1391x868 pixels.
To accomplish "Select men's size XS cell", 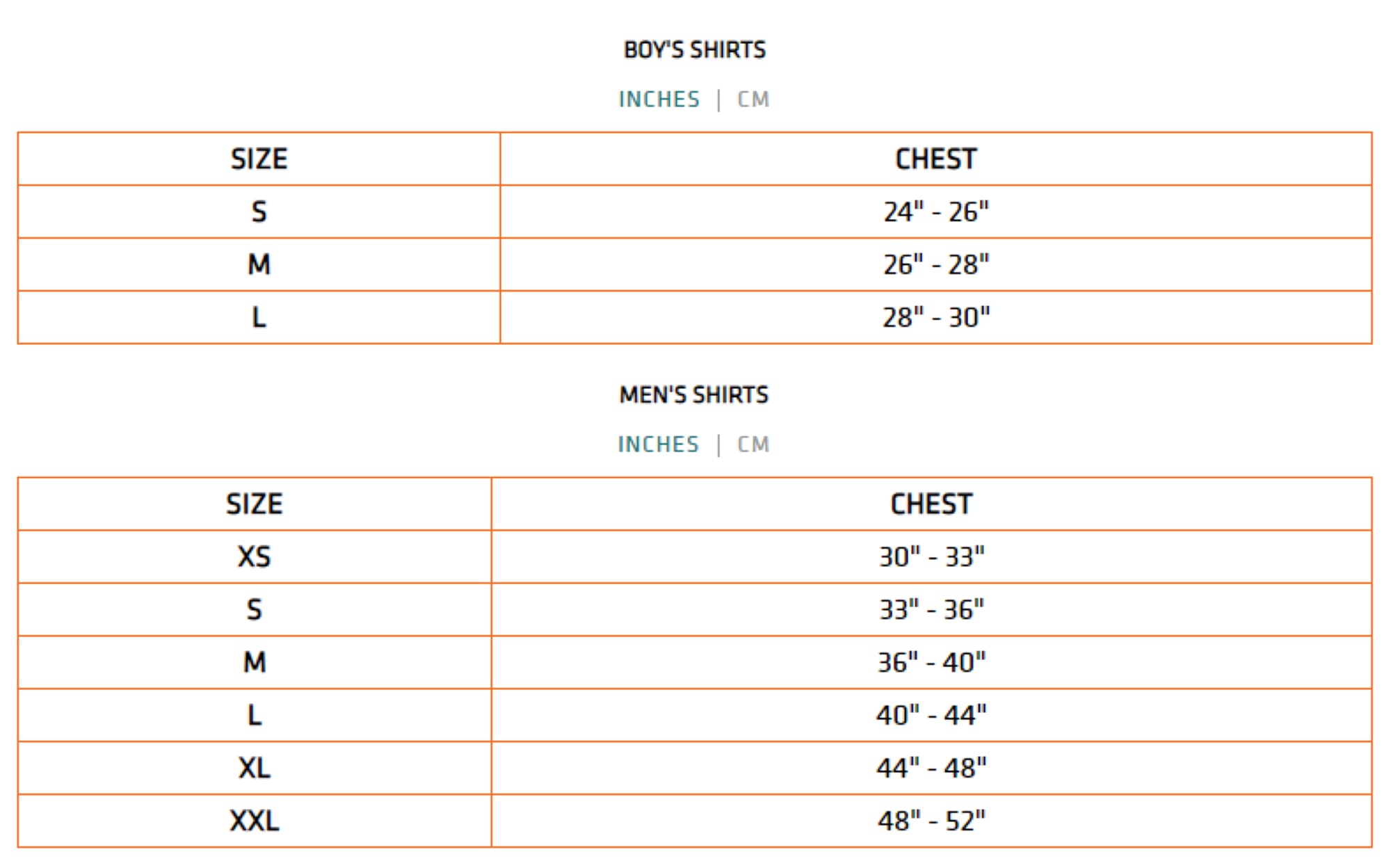I will click(x=255, y=556).
